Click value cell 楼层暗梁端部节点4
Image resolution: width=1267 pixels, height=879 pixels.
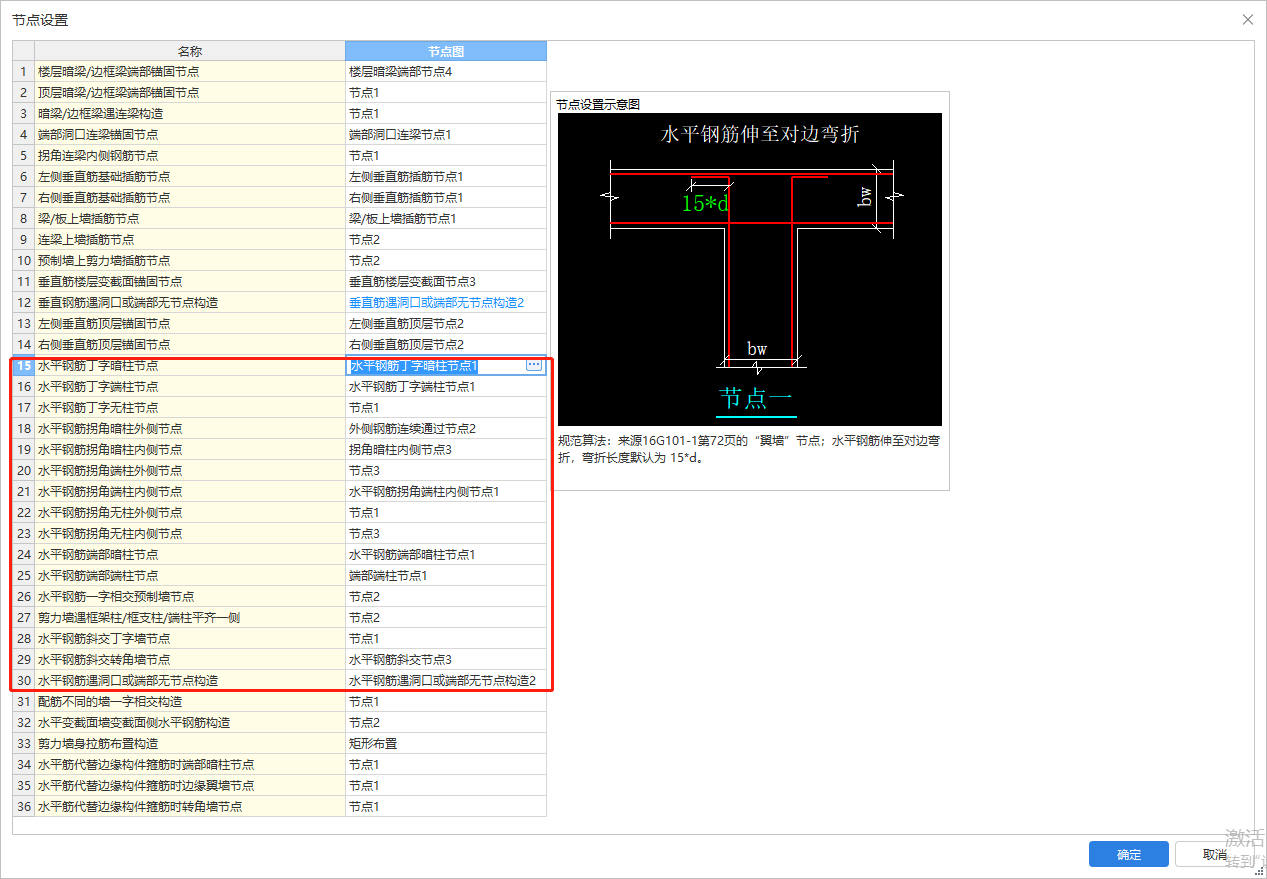[446, 72]
